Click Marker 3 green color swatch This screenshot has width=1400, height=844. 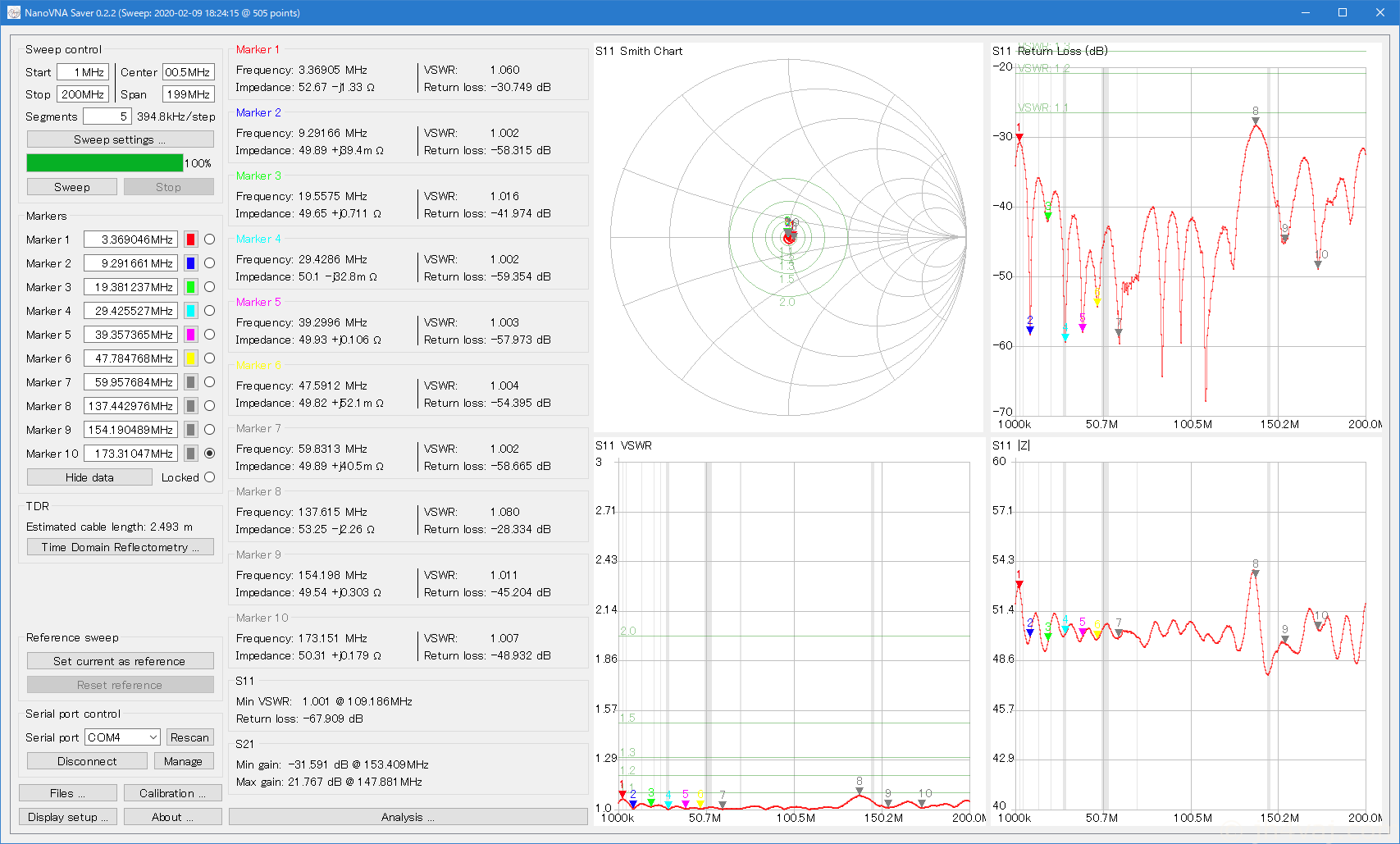tap(190, 287)
